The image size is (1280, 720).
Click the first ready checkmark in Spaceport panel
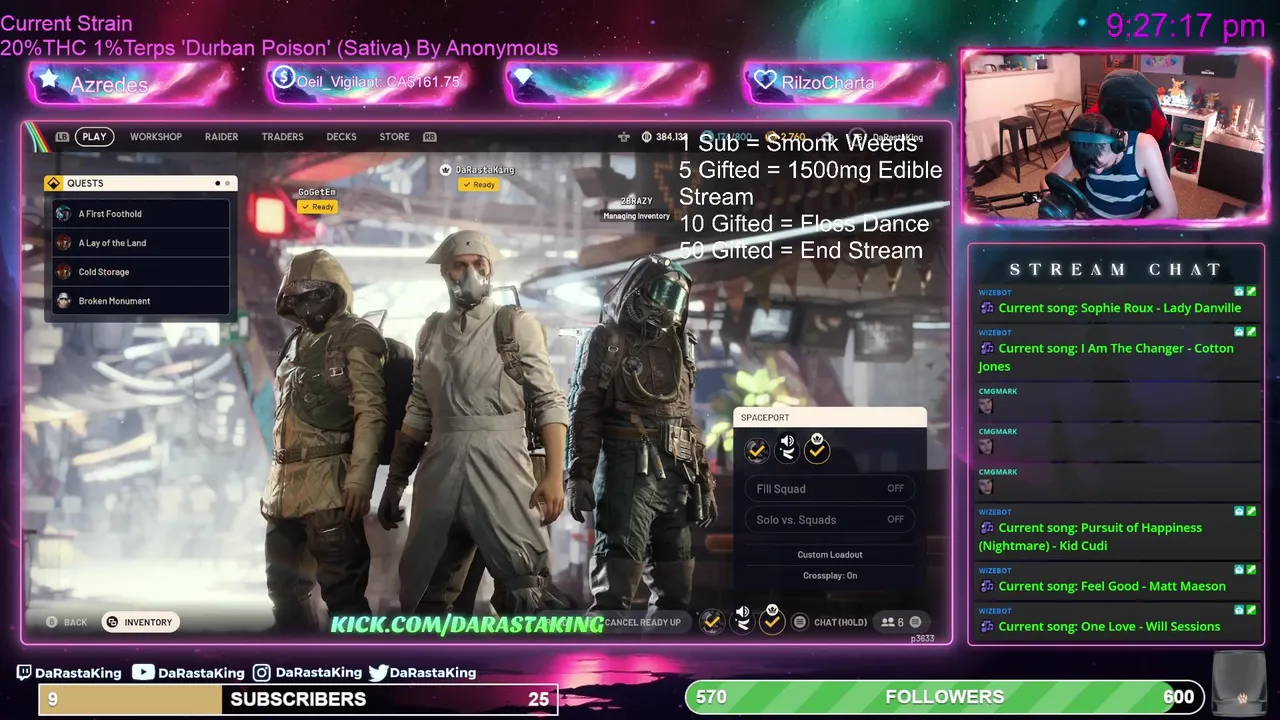click(757, 451)
